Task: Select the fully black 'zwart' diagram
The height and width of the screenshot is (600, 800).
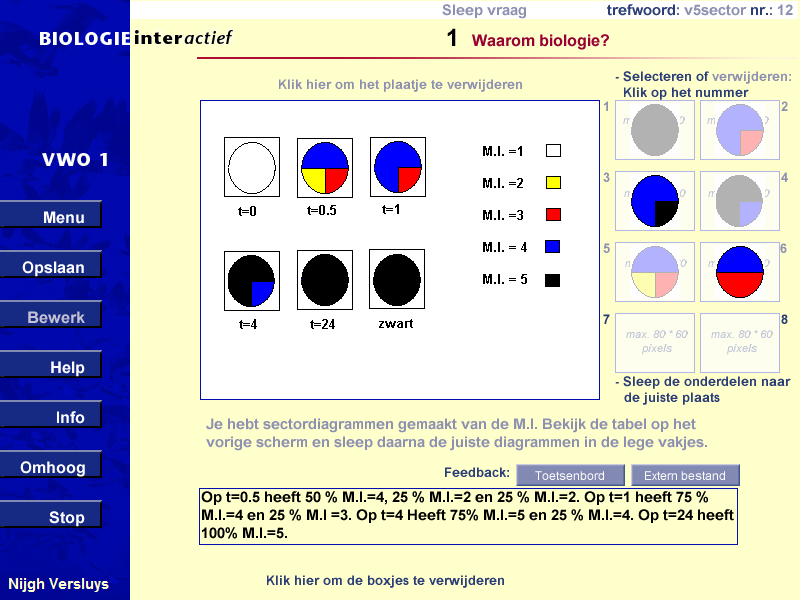Action: [x=397, y=278]
